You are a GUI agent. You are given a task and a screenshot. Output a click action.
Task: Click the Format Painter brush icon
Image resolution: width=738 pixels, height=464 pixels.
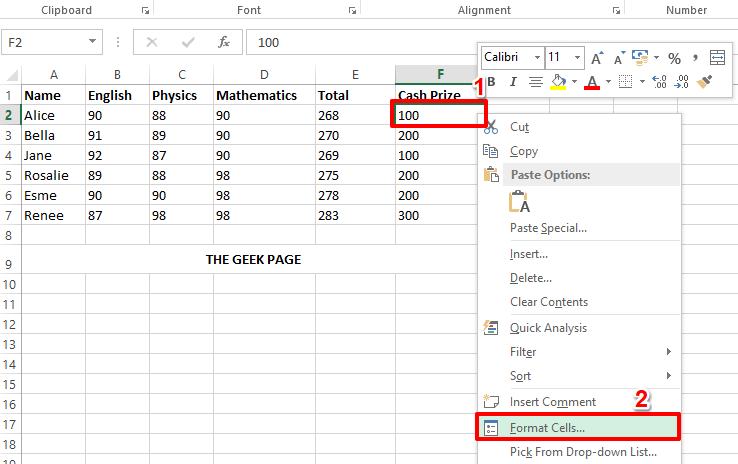[x=705, y=82]
